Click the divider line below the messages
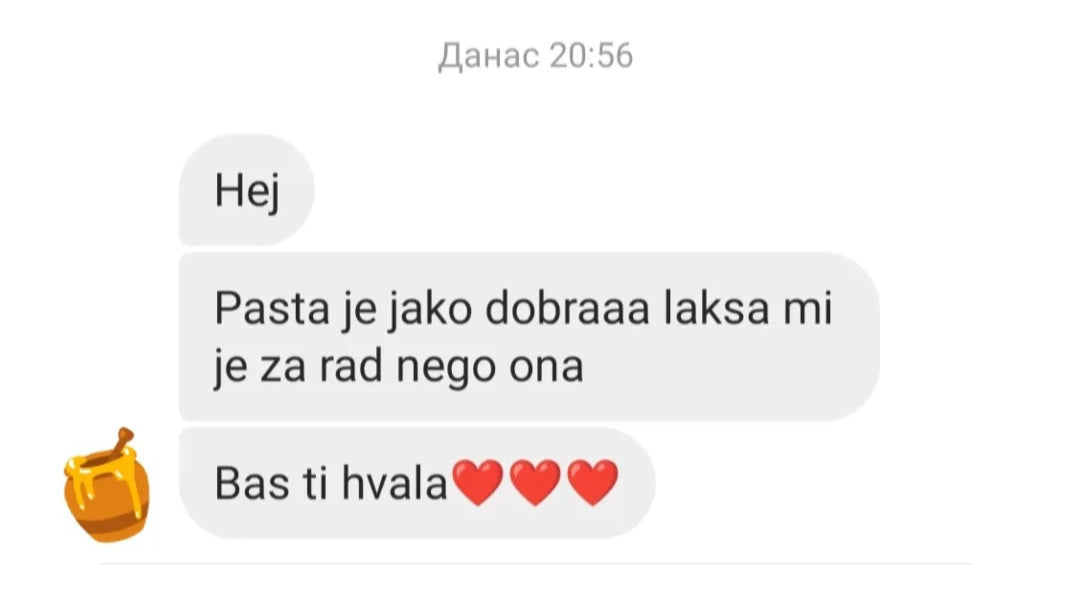Viewport: 1080px width, 604px height. point(536,563)
